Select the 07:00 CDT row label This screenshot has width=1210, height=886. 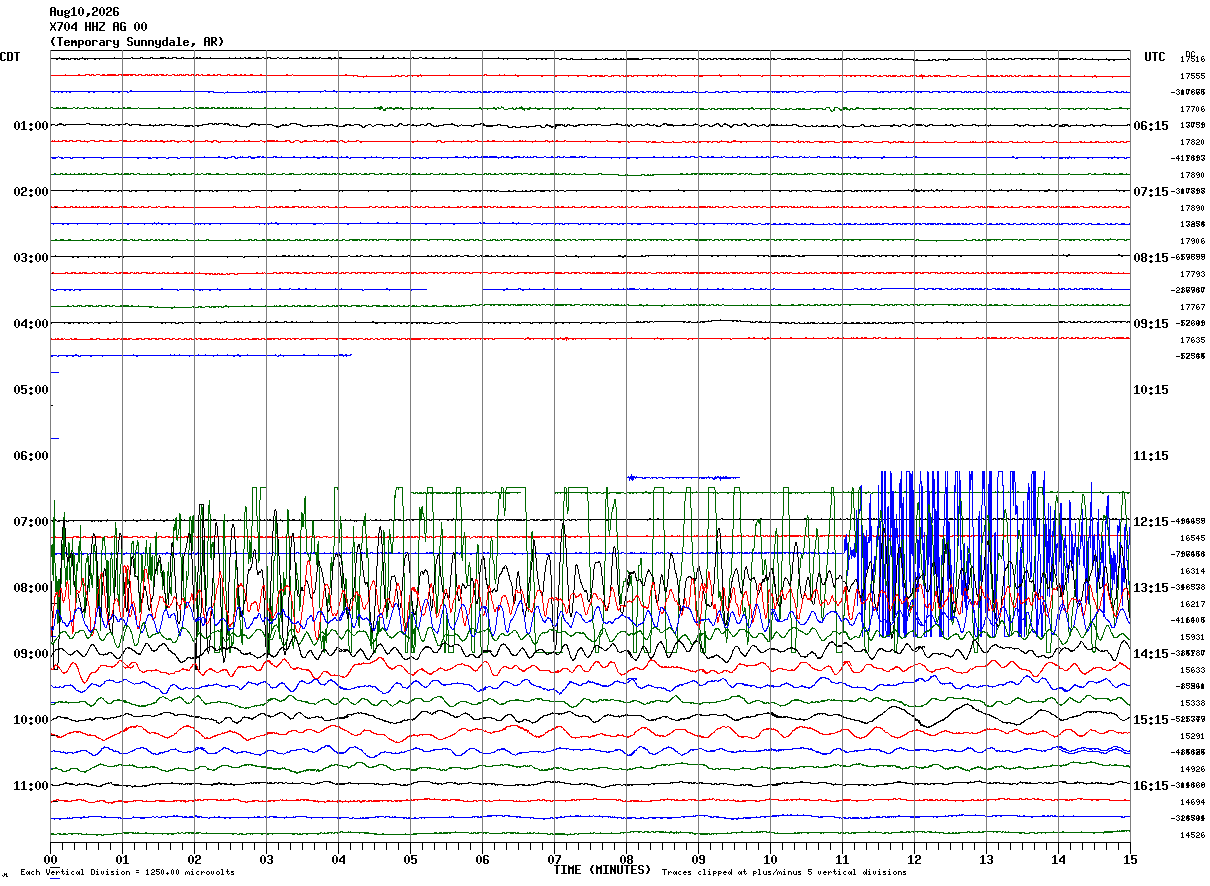coord(30,522)
